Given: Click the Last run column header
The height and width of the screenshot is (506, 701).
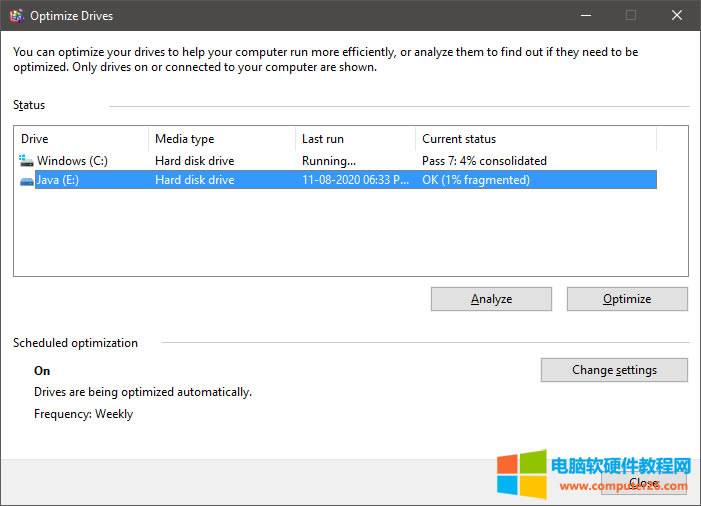Looking at the screenshot, I should click(x=355, y=139).
